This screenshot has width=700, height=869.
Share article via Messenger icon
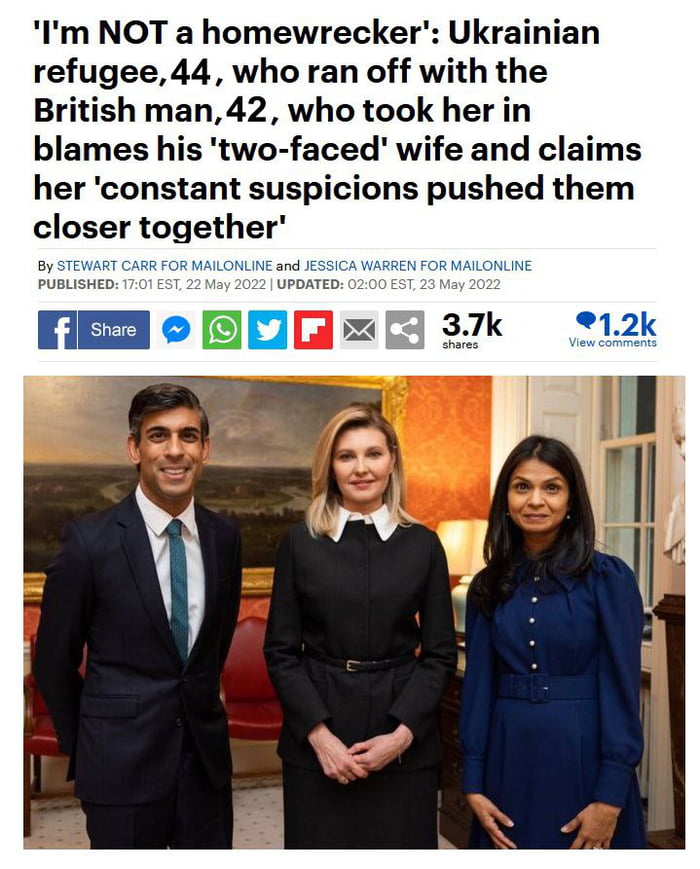pos(176,330)
